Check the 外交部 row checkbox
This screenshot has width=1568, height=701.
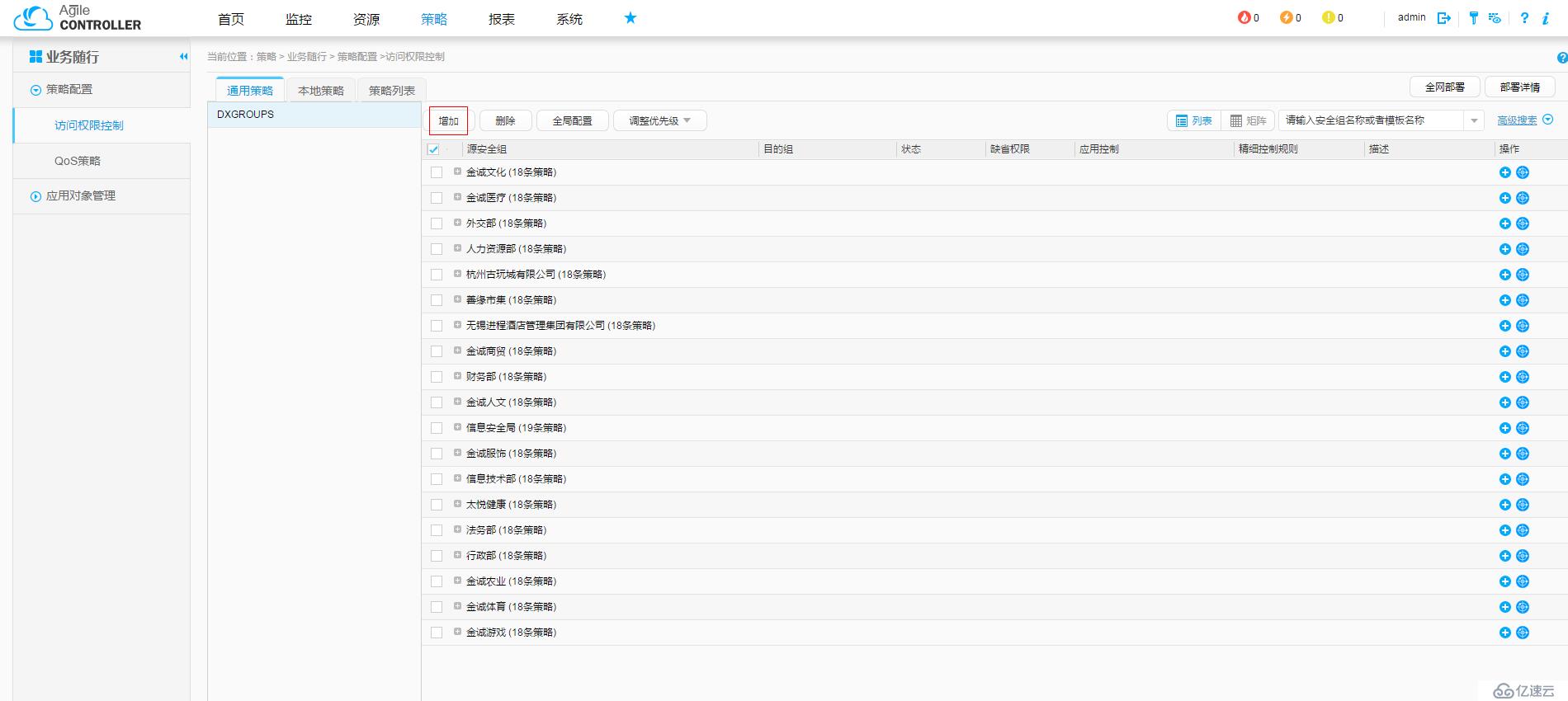(437, 223)
